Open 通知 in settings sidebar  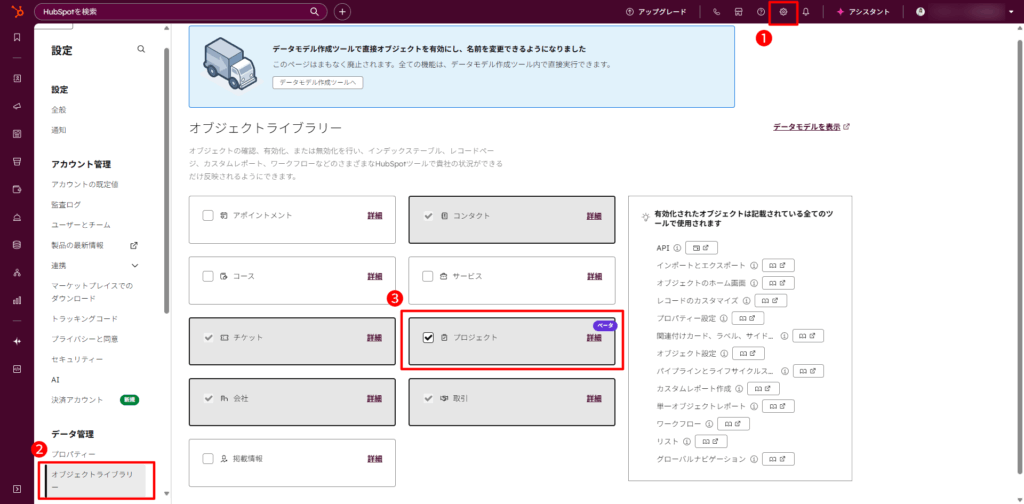point(59,130)
